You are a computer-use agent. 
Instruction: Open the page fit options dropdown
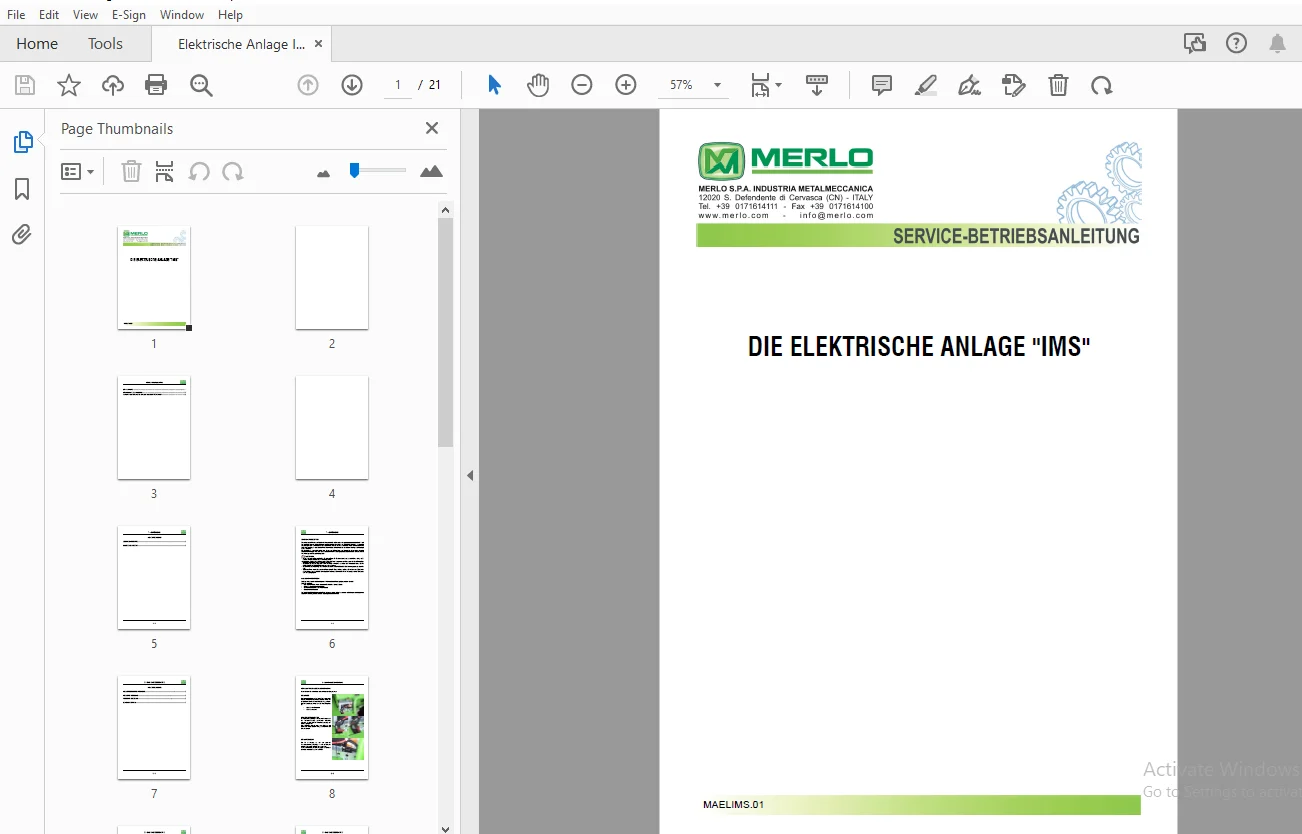(x=766, y=85)
